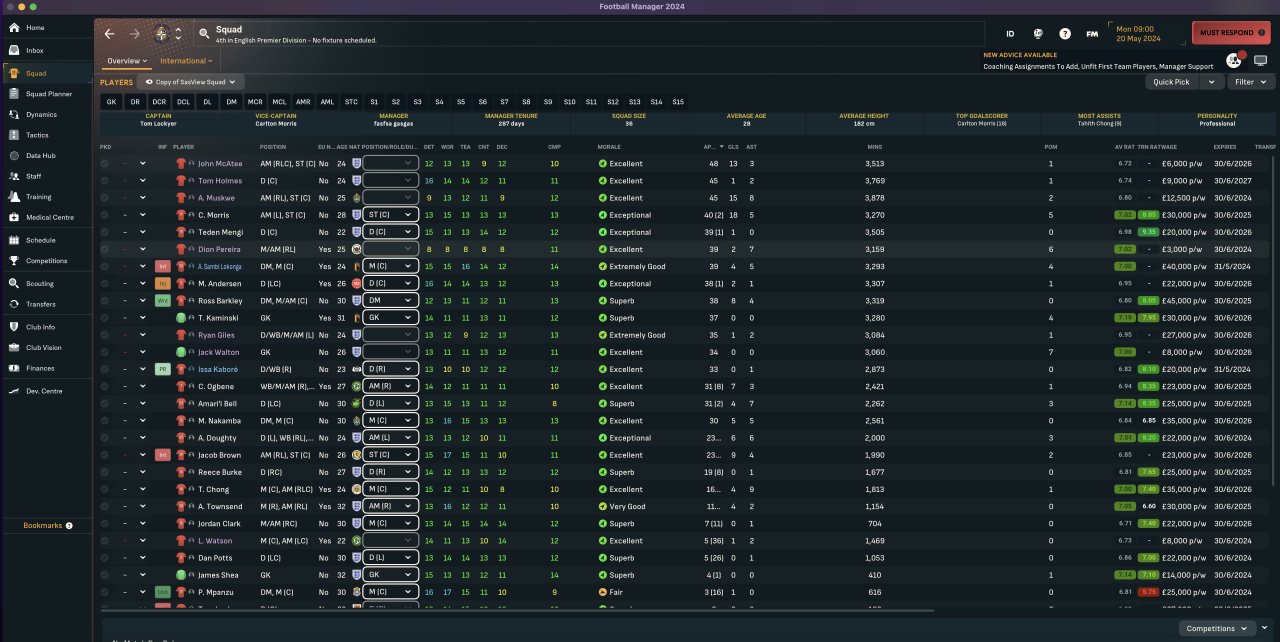Toggle the picked circle for M. Nakamba
The height and width of the screenshot is (642, 1280).
tap(105, 421)
